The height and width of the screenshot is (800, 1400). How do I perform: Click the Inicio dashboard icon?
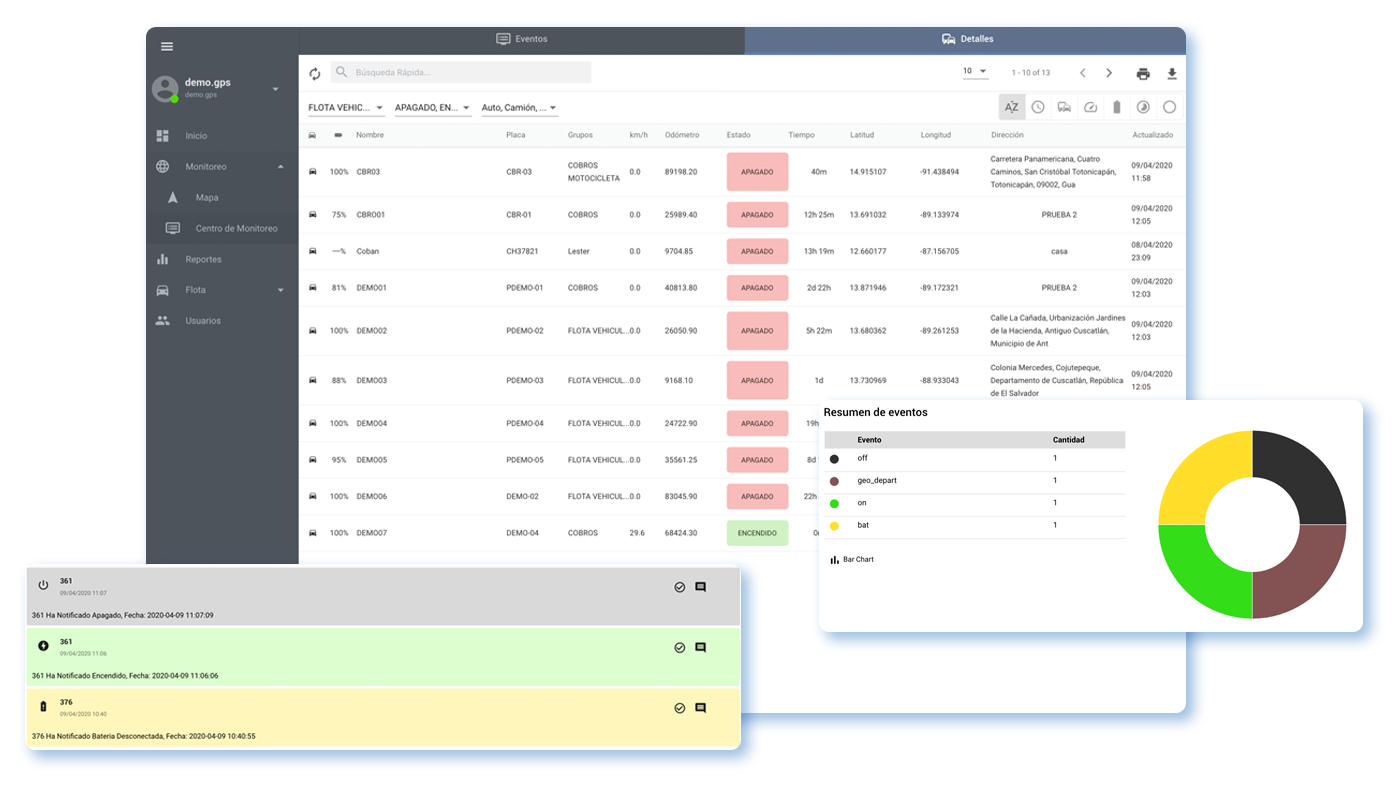pyautogui.click(x=163, y=136)
